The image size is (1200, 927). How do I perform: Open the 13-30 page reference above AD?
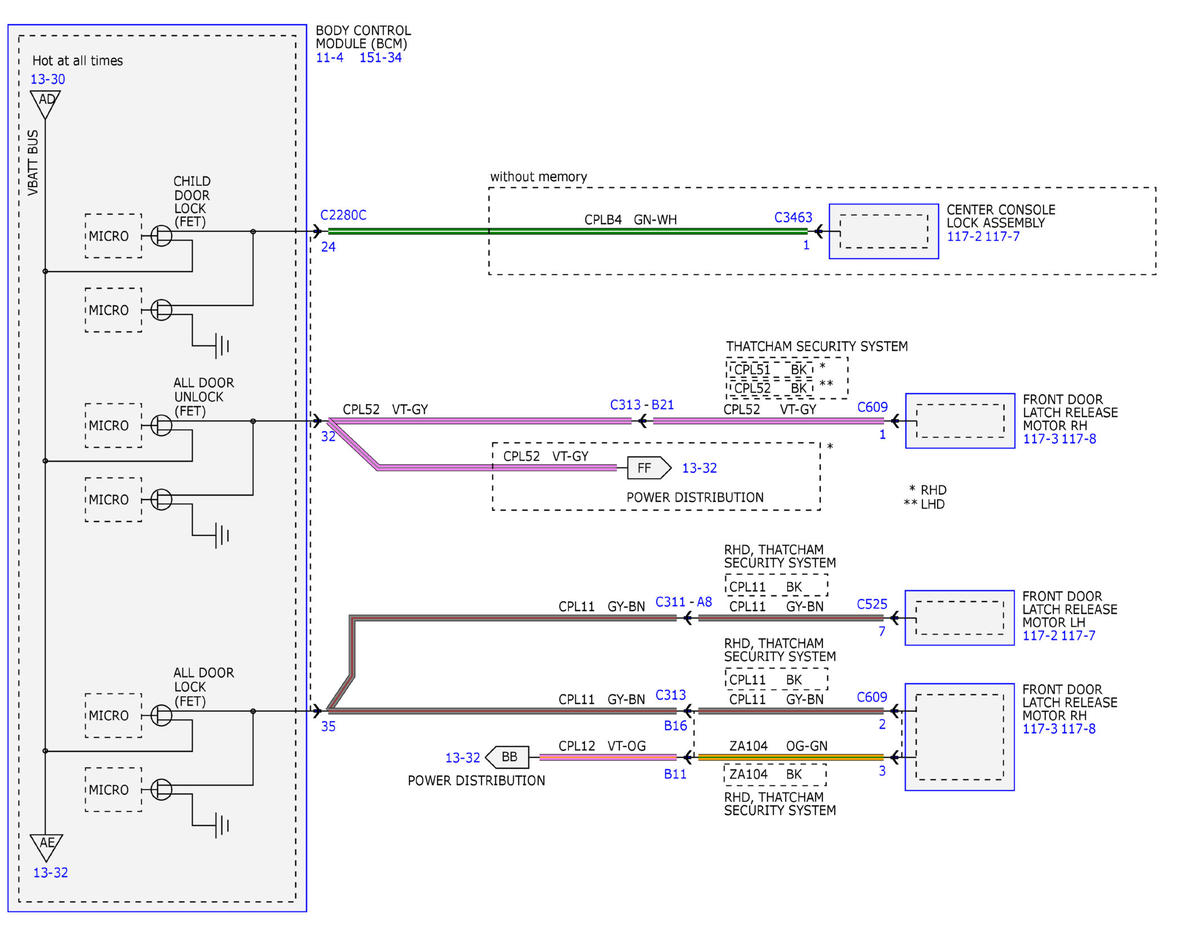[48, 78]
